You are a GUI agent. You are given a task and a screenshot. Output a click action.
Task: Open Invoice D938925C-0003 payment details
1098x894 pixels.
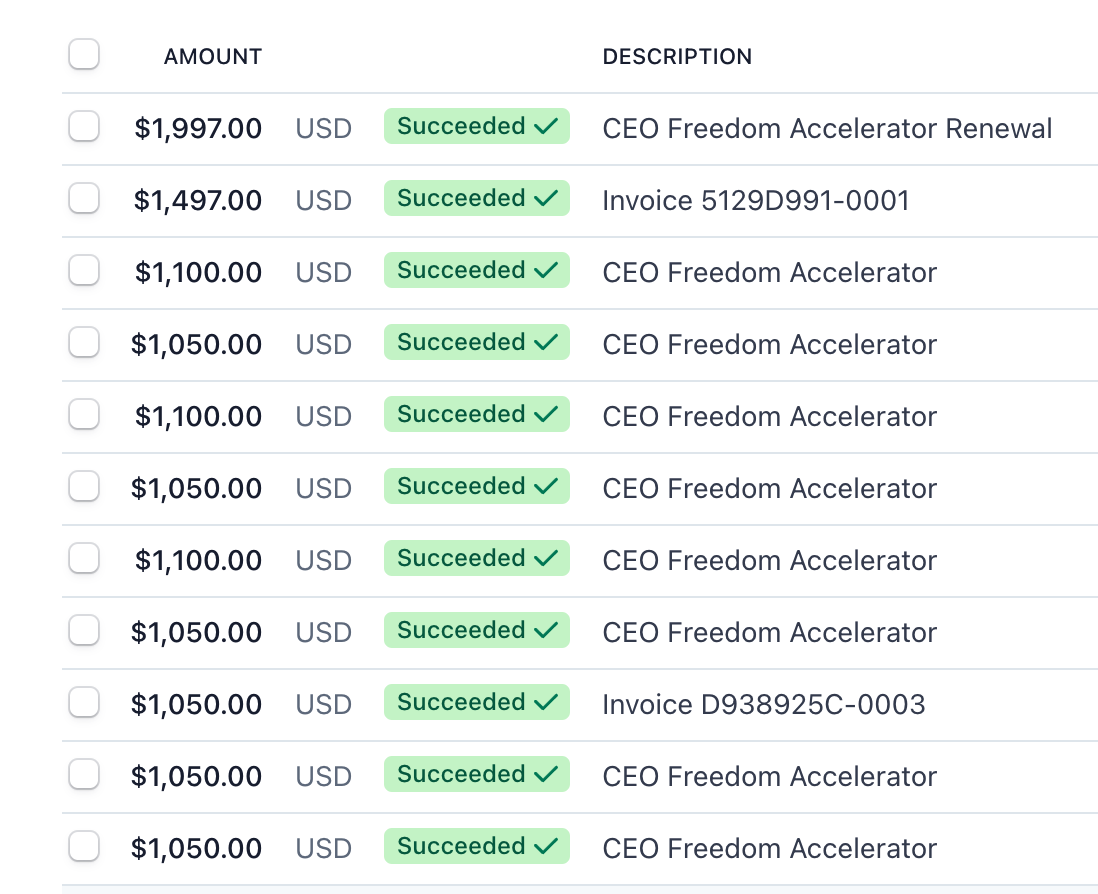(x=764, y=705)
